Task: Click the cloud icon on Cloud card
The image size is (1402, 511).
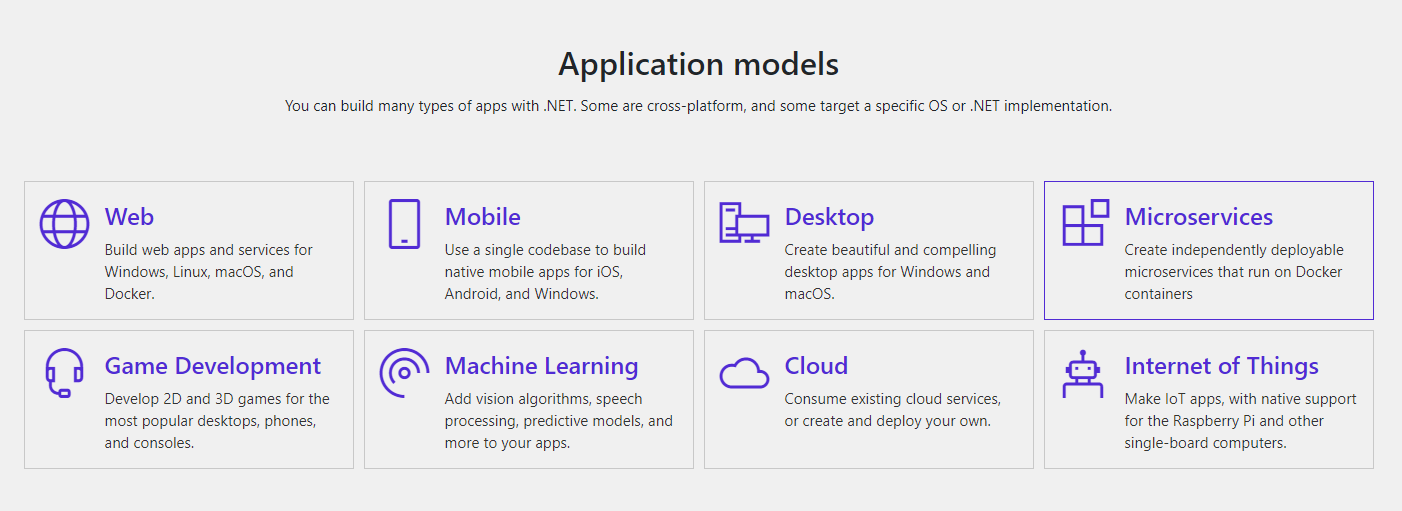Action: tap(744, 373)
